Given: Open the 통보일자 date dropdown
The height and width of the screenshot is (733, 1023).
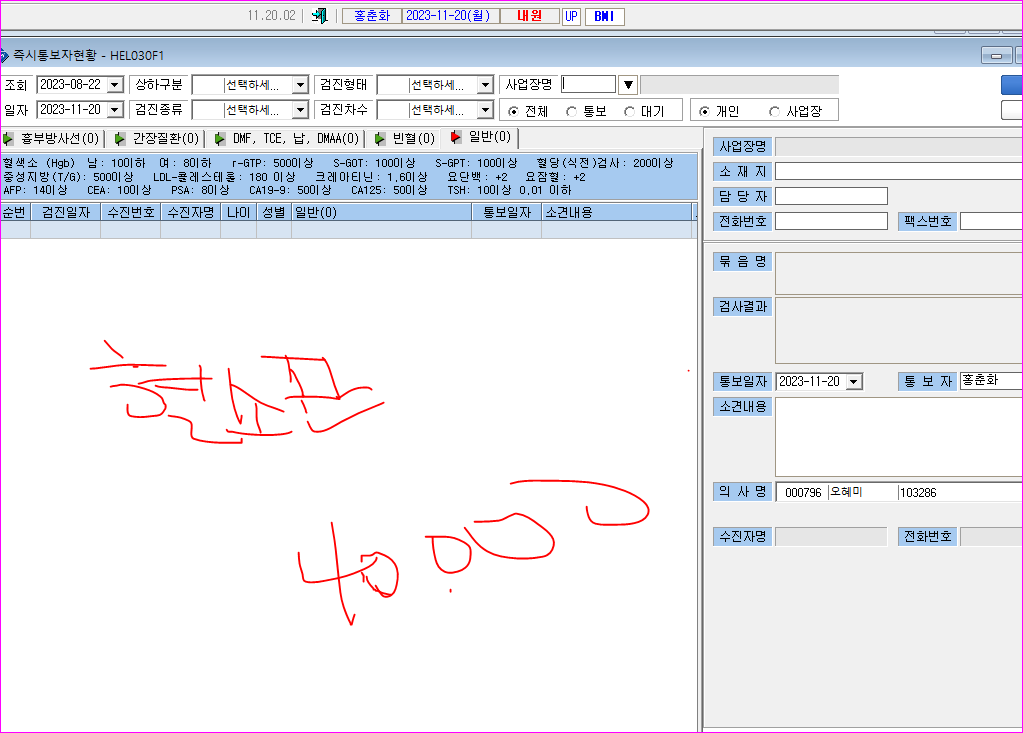Looking at the screenshot, I should point(854,381).
